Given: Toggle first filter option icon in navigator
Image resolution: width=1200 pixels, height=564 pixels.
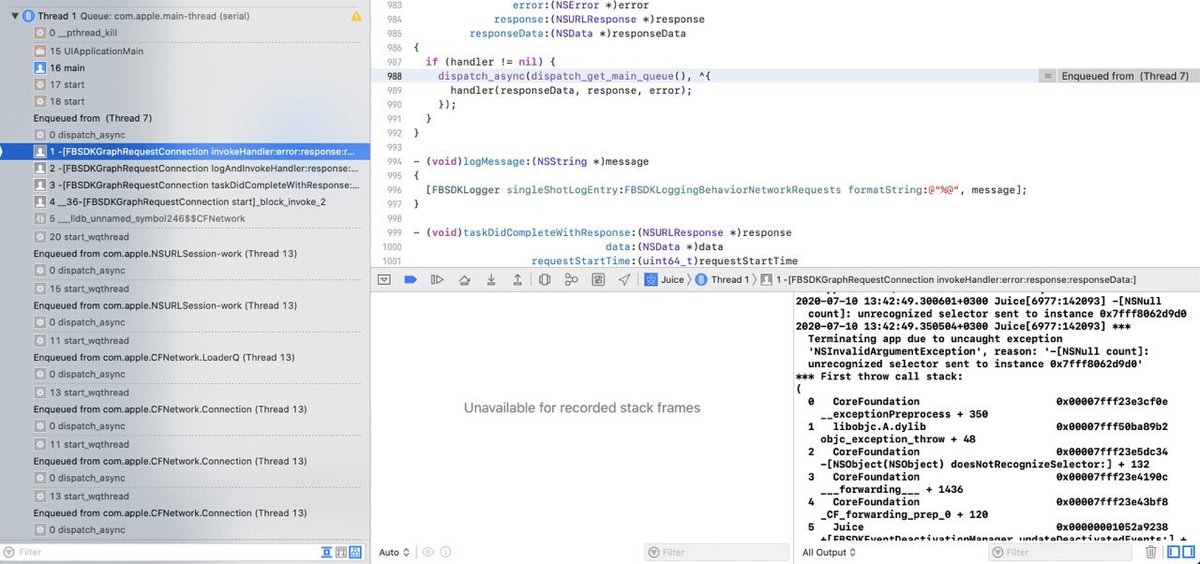Looking at the screenshot, I should click(x=326, y=552).
